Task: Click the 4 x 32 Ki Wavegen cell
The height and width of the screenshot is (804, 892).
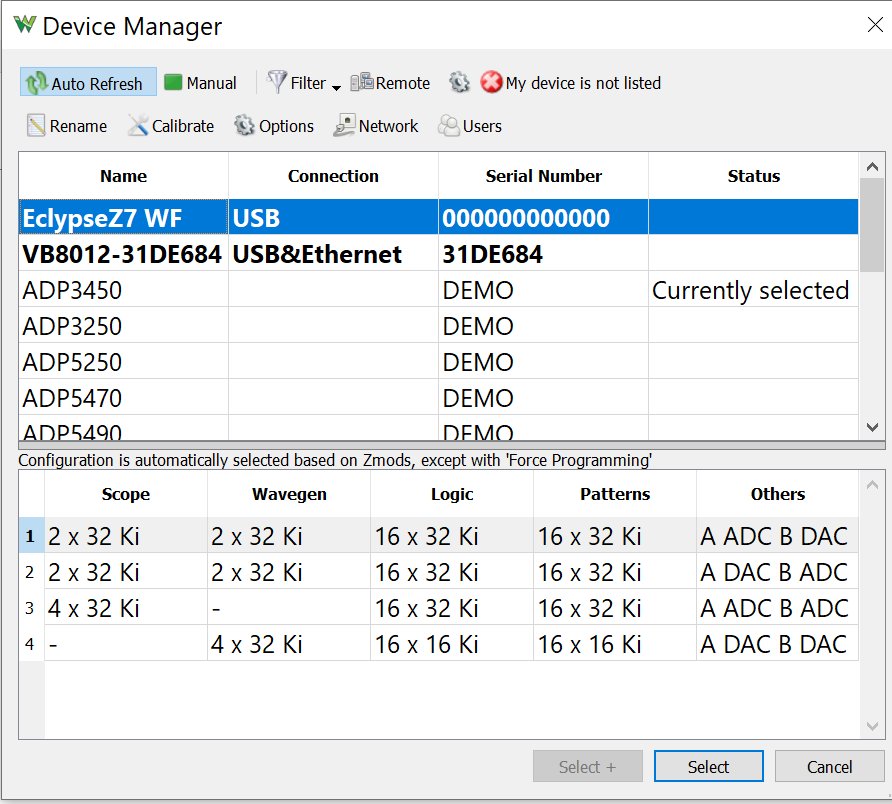Action: tap(289, 644)
